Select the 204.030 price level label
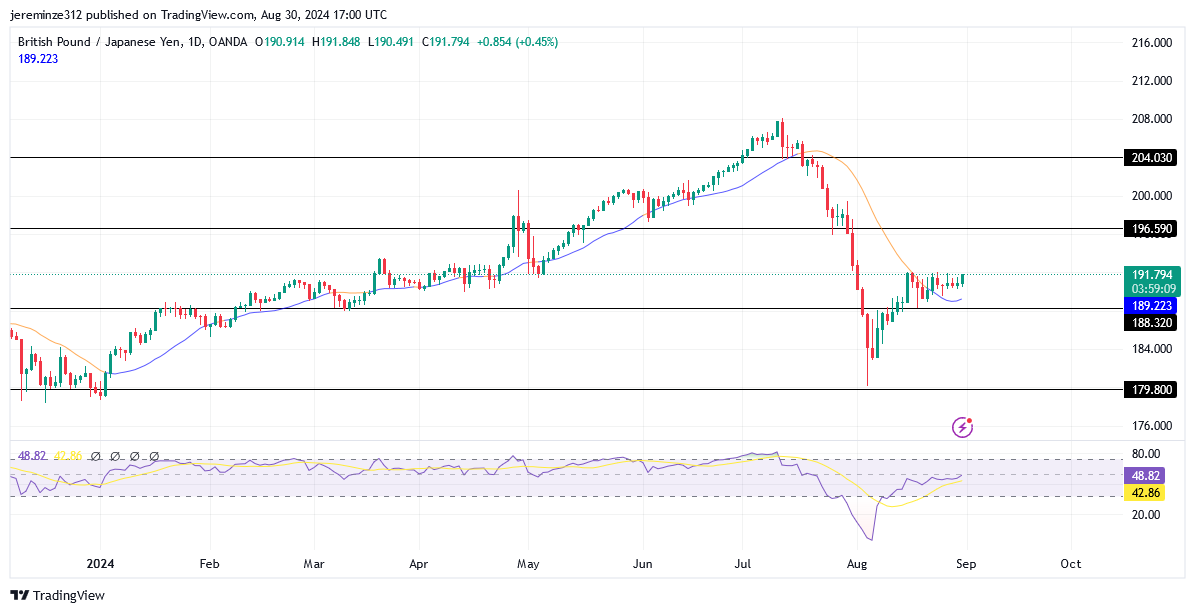The image size is (1195, 613). (1151, 158)
